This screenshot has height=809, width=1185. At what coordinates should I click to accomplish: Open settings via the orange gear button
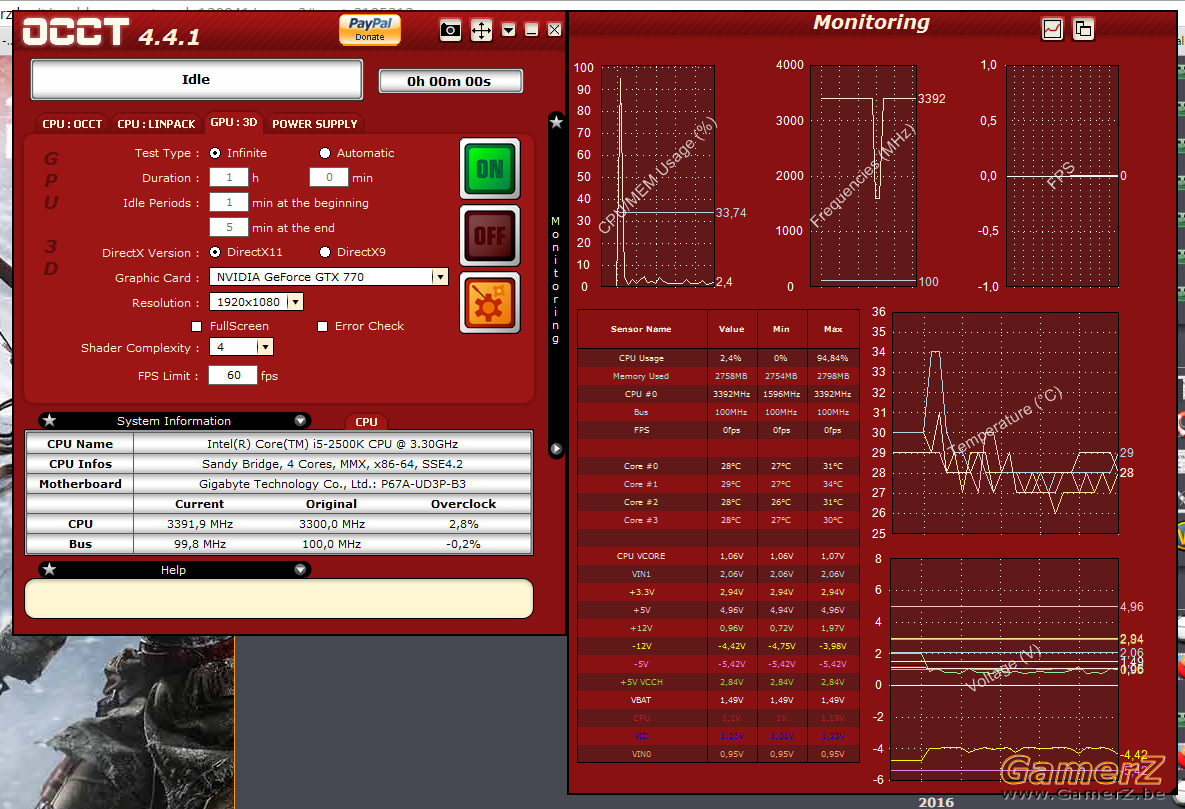[x=490, y=302]
